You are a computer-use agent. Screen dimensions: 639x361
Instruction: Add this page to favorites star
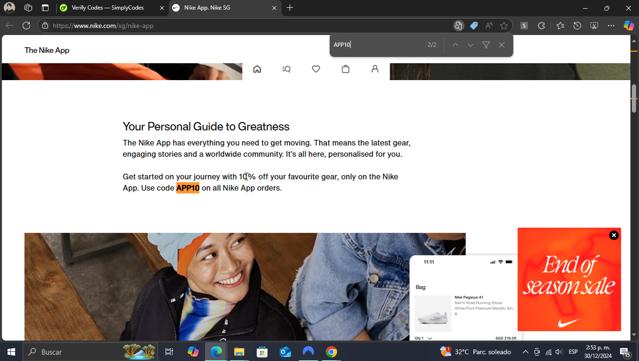(x=504, y=26)
